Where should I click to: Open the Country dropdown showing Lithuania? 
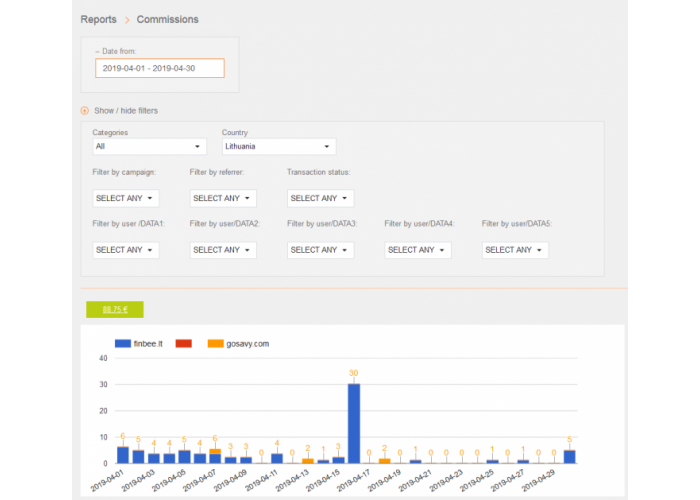pyautogui.click(x=279, y=146)
